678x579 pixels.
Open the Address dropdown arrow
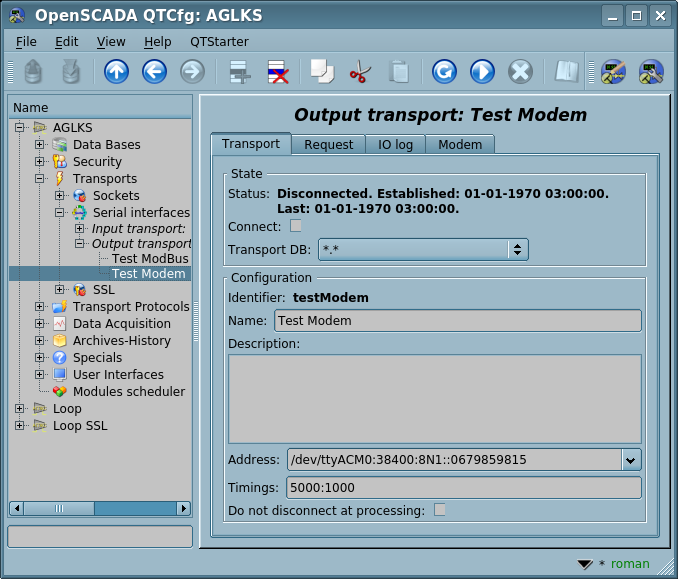(631, 460)
